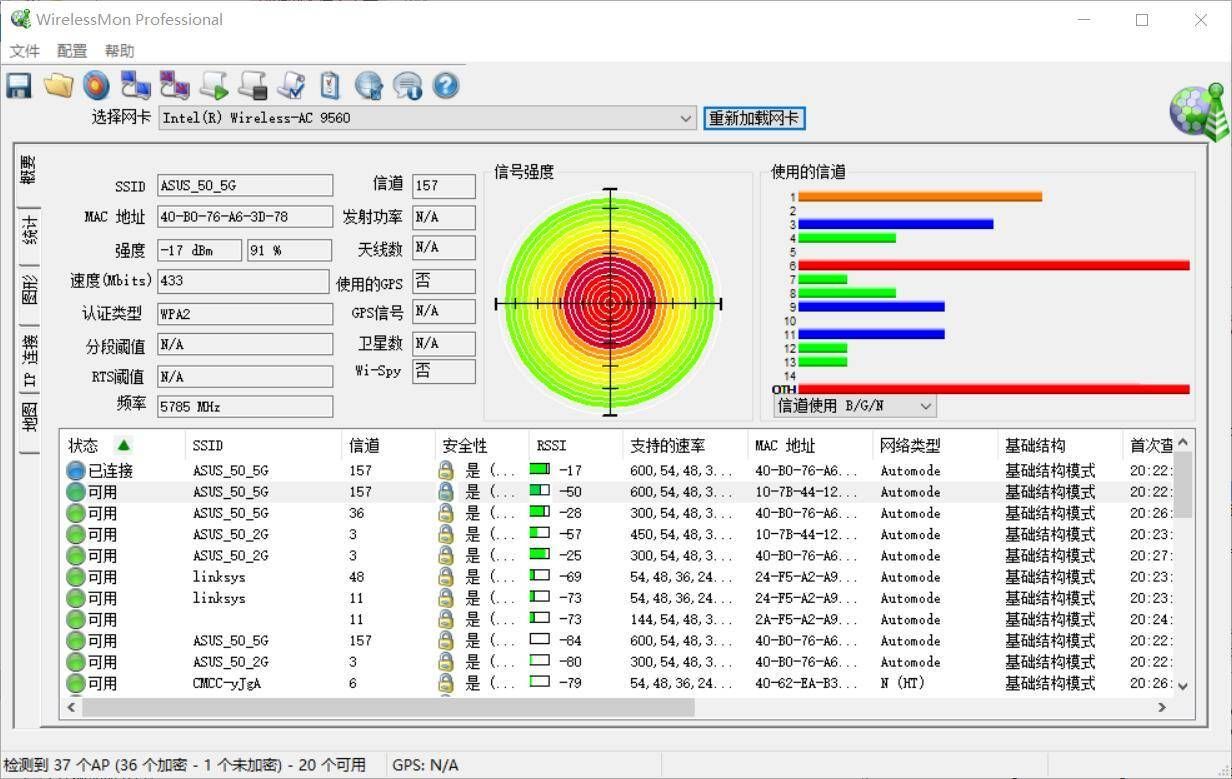The height and width of the screenshot is (779, 1232).
Task: Open the 帮助 menu
Action: coord(119,51)
